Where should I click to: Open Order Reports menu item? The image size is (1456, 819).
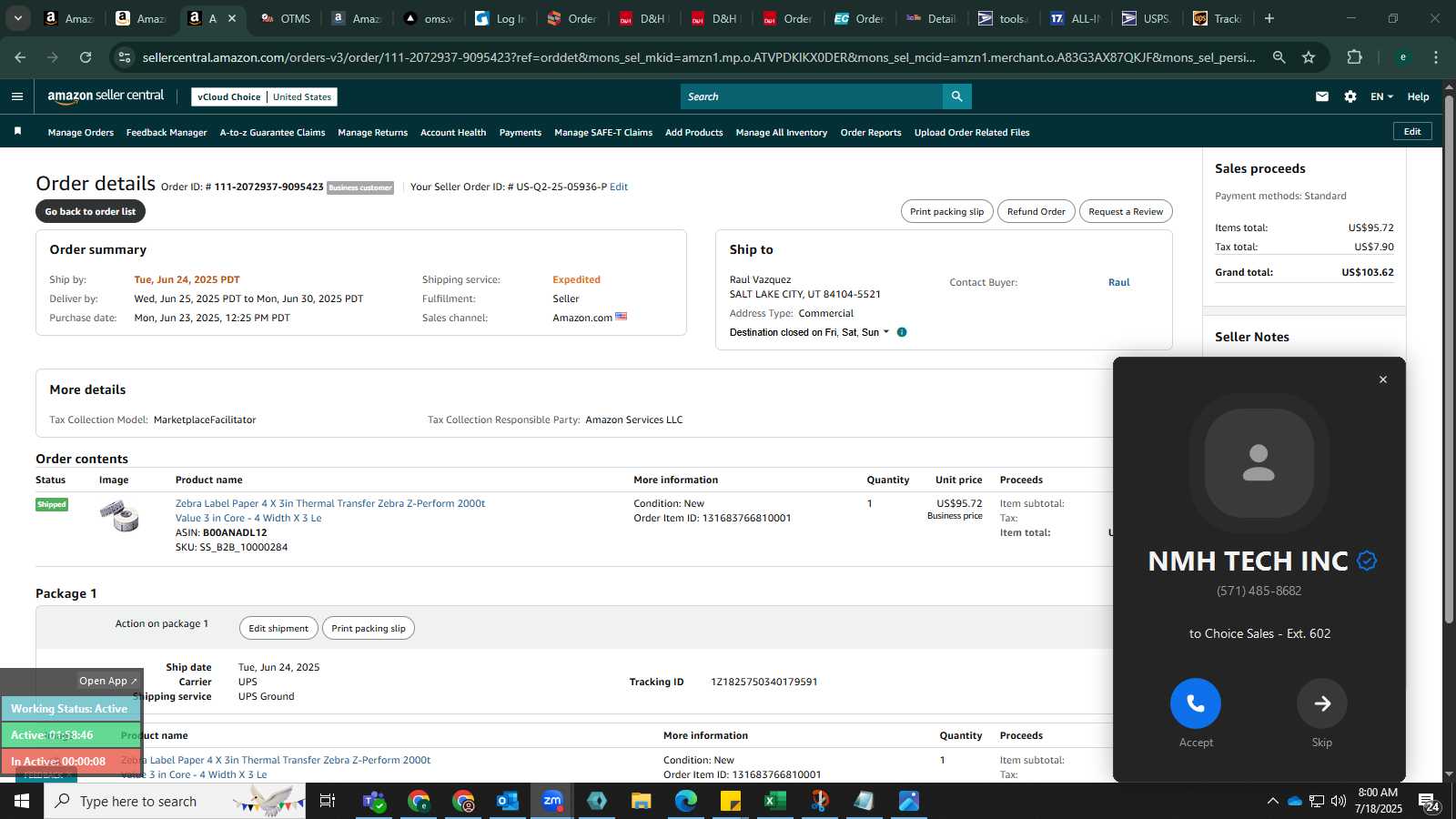(871, 133)
